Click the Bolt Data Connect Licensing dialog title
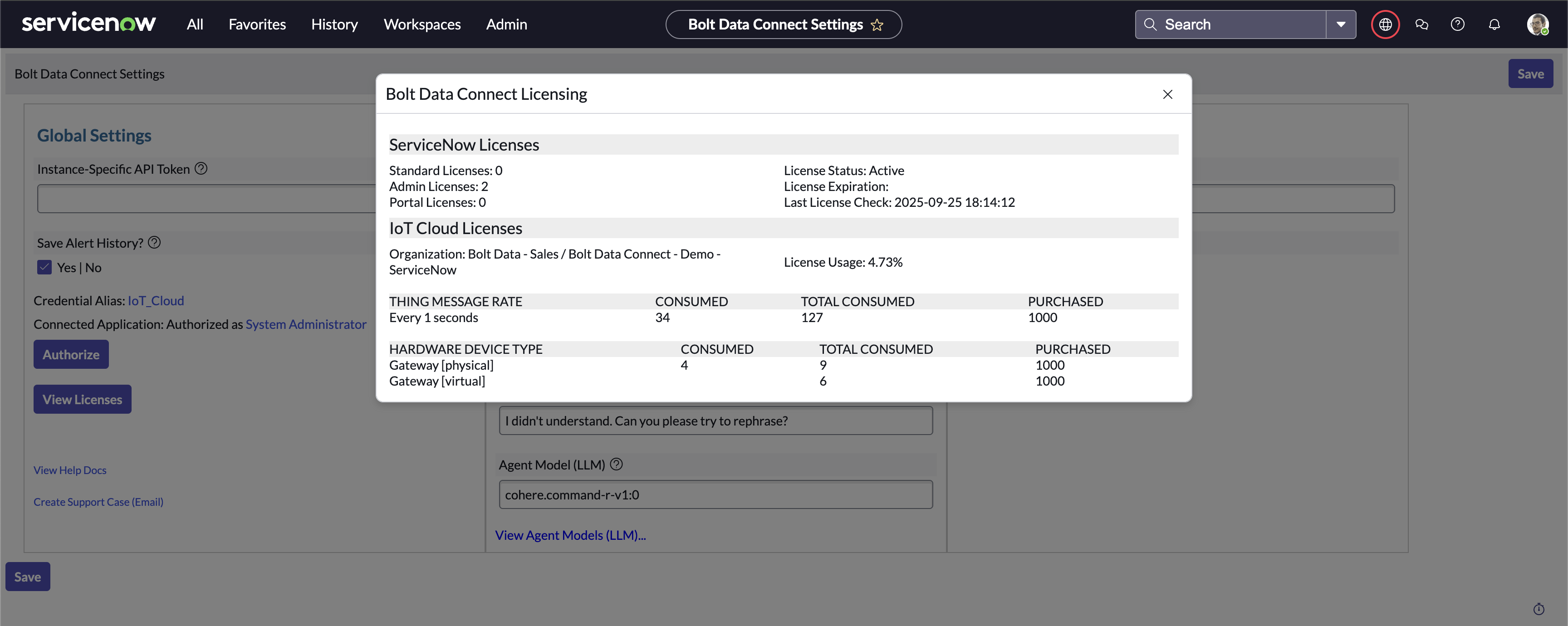The width and height of the screenshot is (1568, 626). (486, 94)
